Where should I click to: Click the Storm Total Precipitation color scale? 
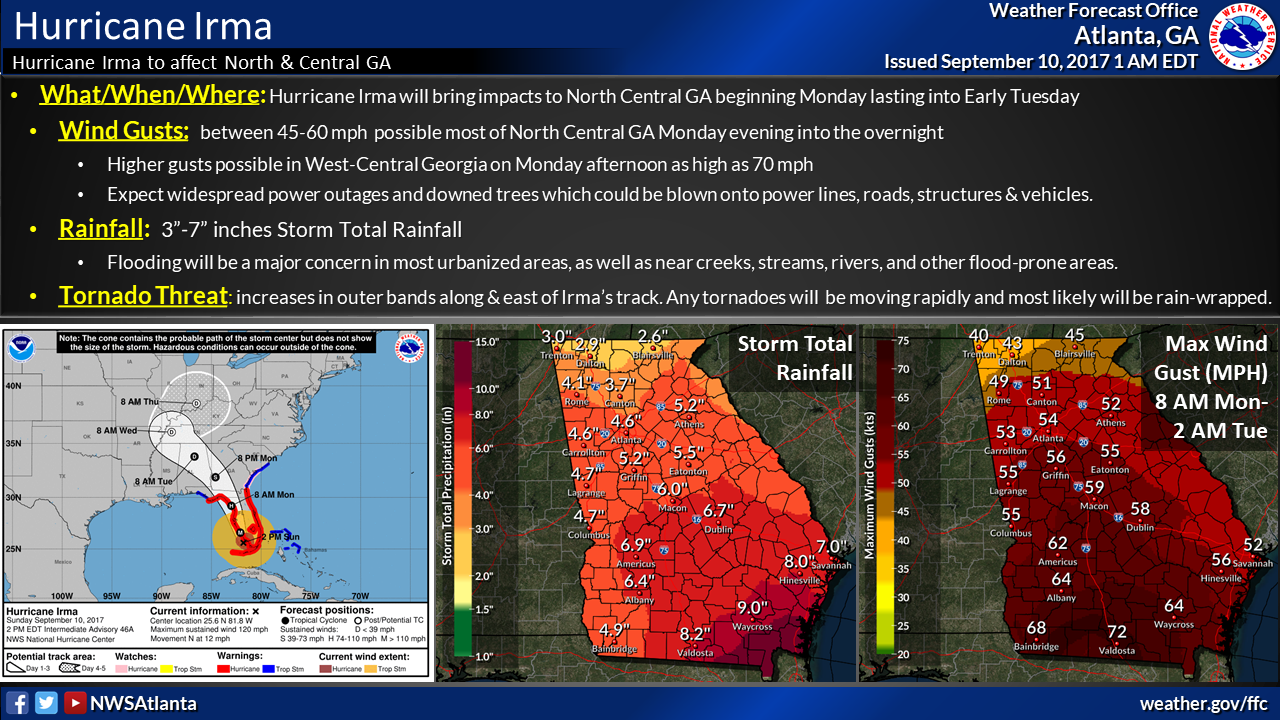point(464,498)
